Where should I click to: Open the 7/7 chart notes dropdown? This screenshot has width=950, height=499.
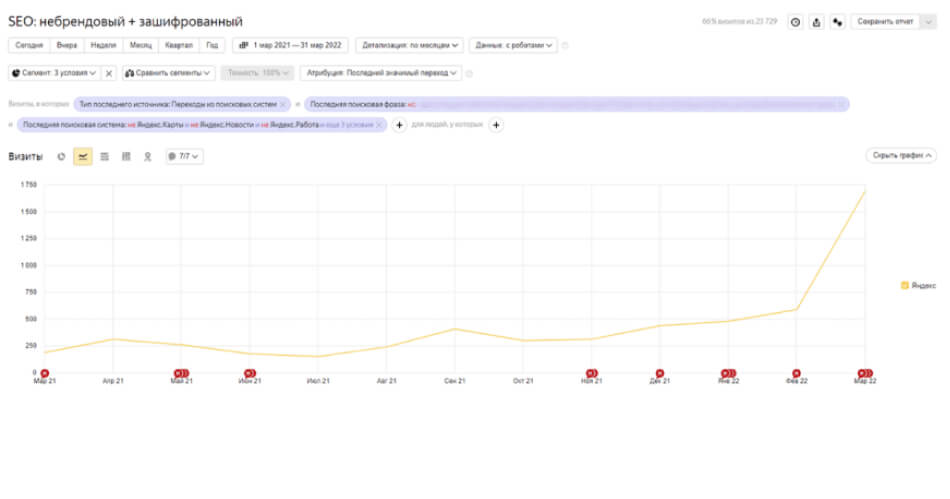coord(184,156)
